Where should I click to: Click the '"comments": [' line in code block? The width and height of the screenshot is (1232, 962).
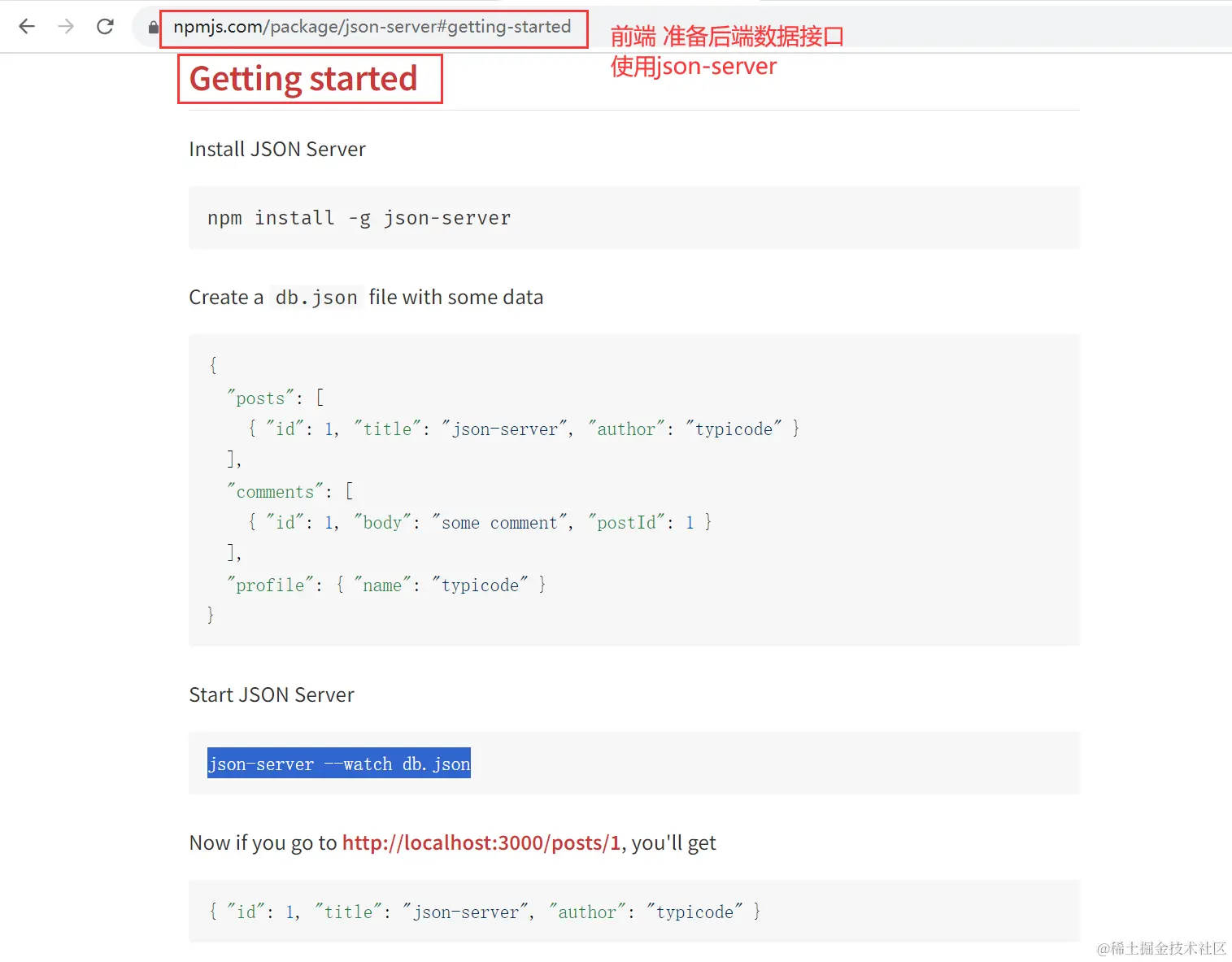pyautogui.click(x=290, y=491)
